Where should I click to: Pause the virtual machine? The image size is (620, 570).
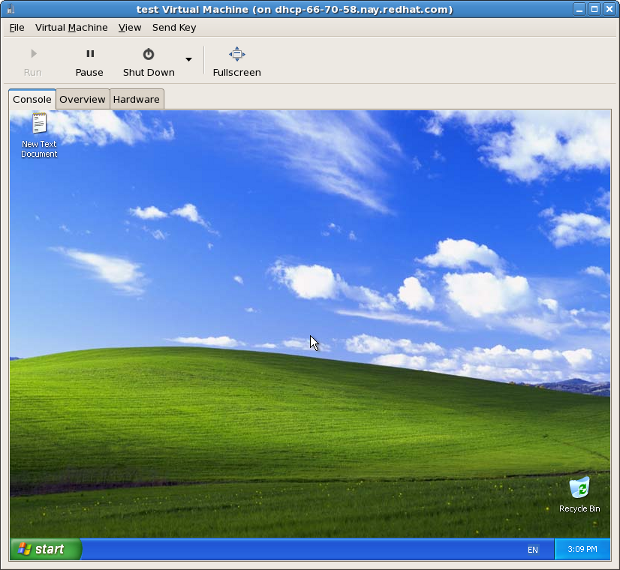point(89,62)
